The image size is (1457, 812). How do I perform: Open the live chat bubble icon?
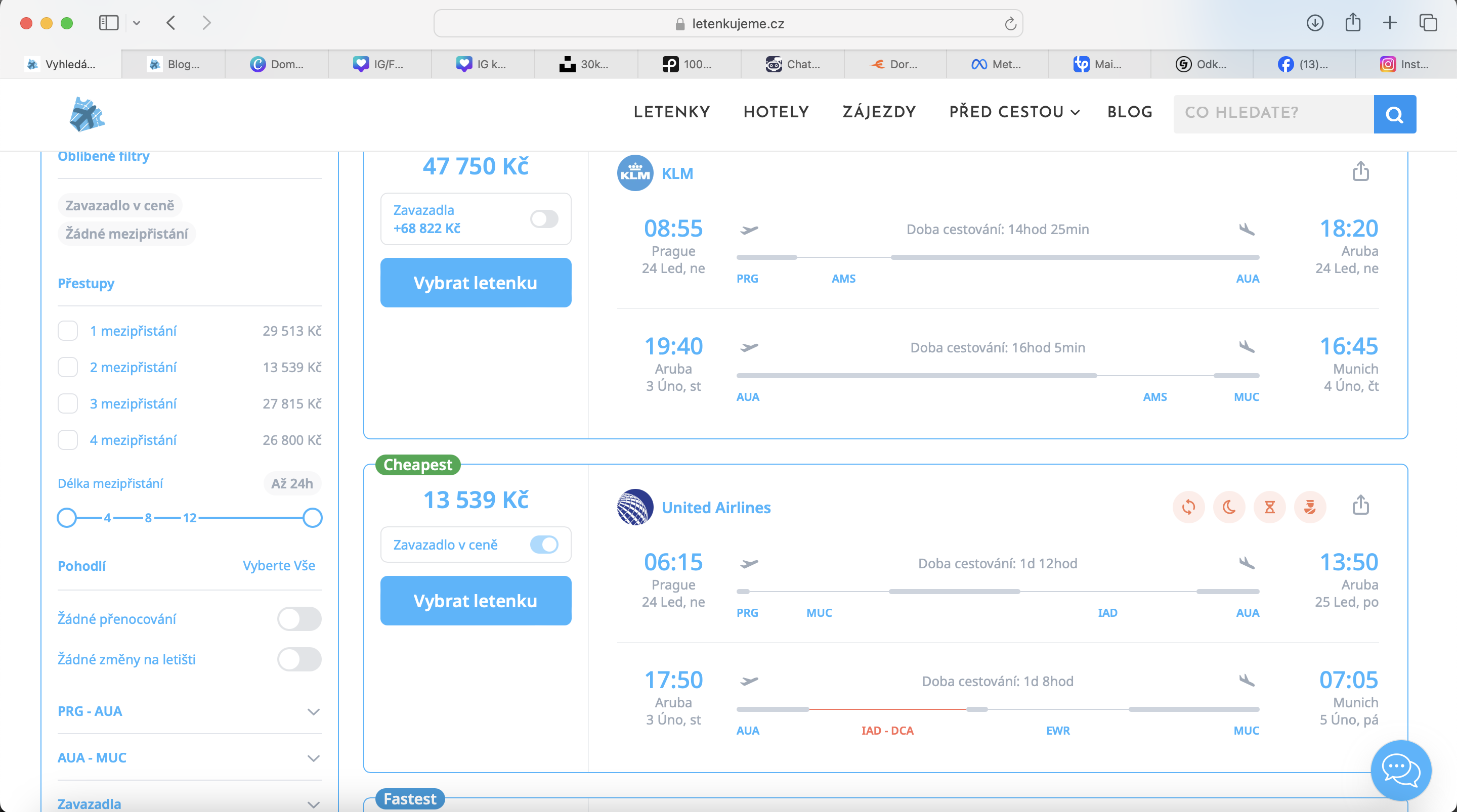[x=1400, y=770]
